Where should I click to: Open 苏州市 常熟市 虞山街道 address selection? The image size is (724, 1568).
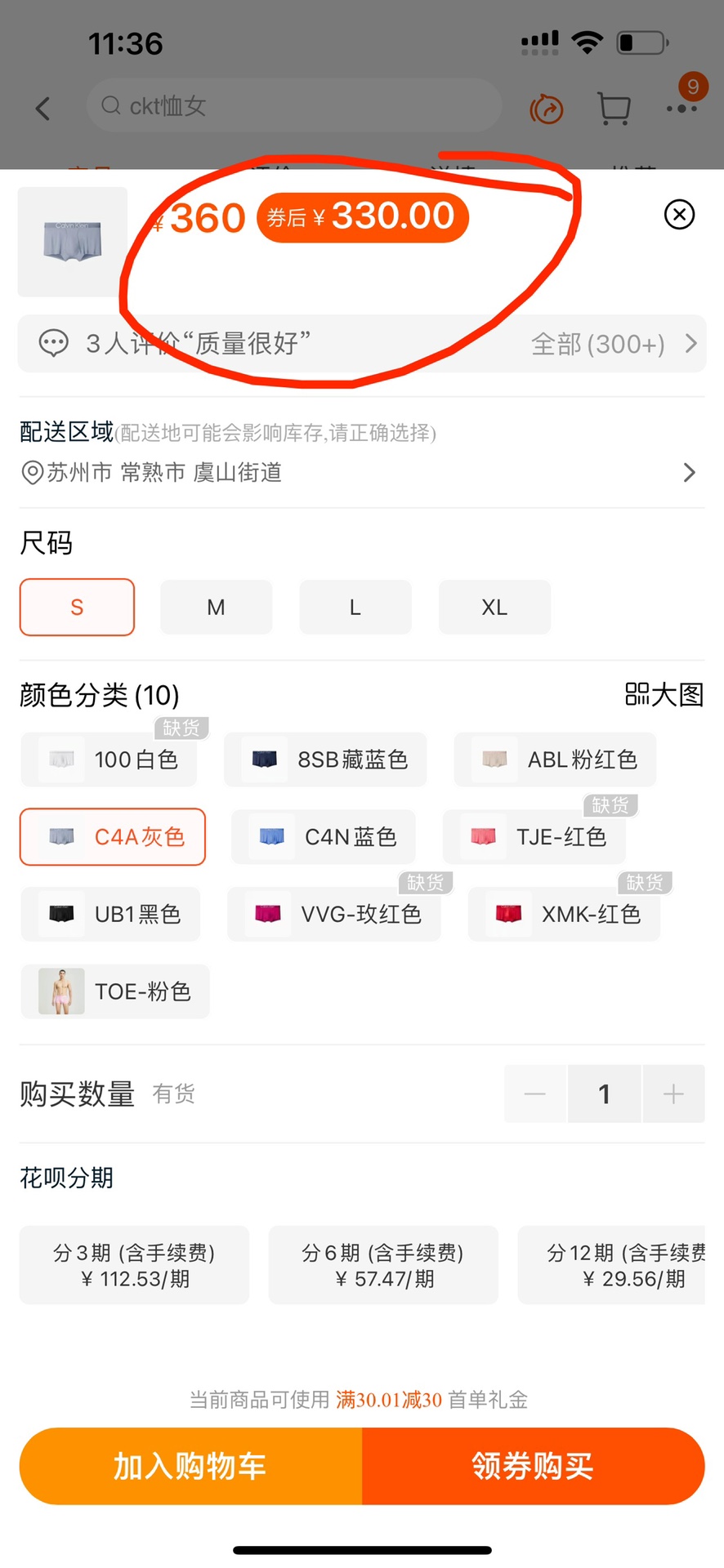click(x=163, y=473)
